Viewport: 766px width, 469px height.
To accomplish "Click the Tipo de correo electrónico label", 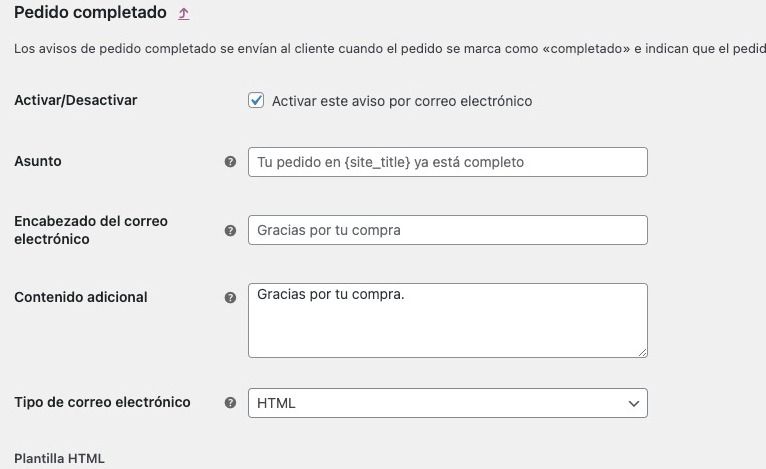I will click(x=102, y=402).
